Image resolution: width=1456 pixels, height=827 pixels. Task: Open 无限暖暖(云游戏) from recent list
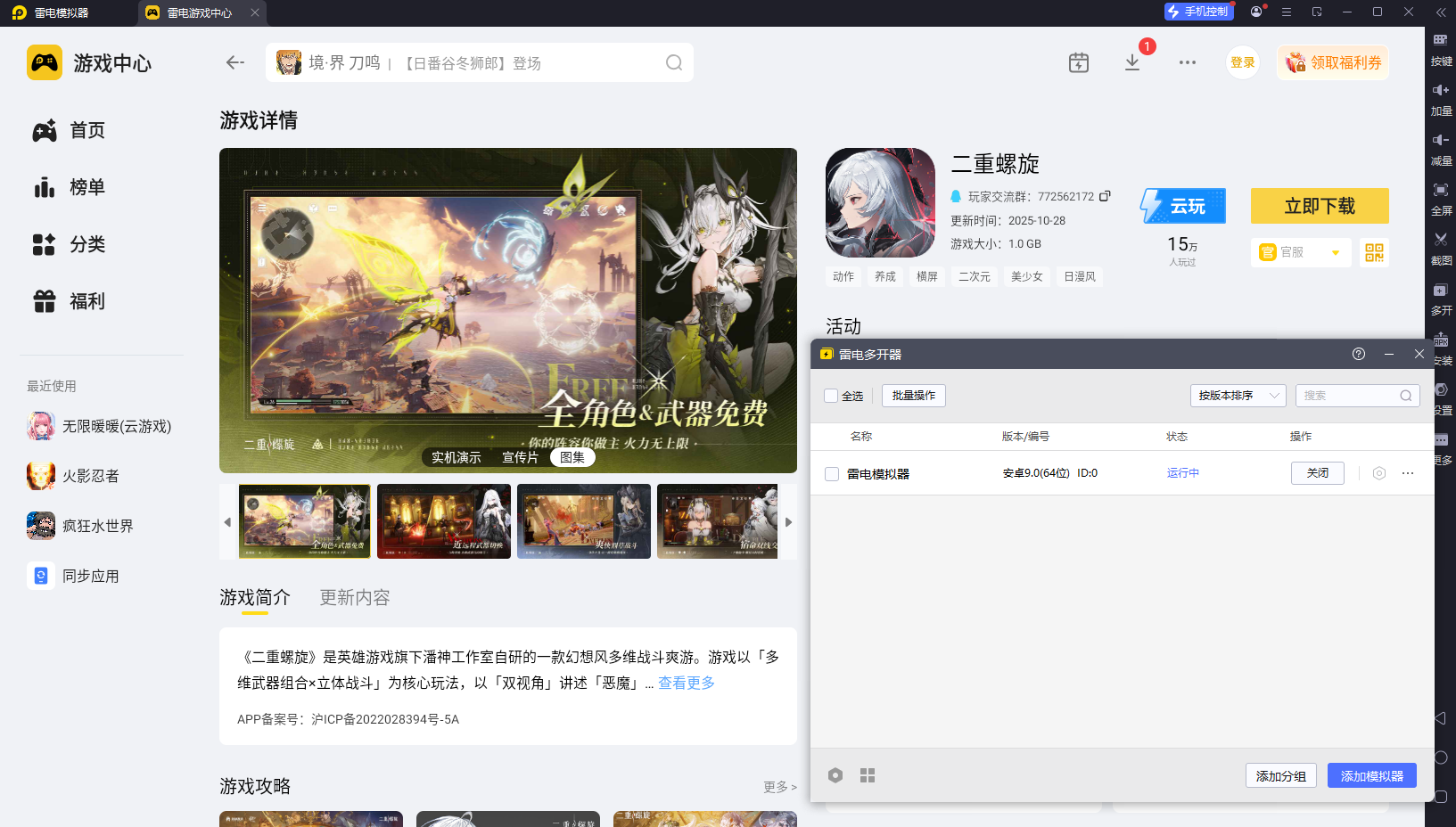click(100, 427)
